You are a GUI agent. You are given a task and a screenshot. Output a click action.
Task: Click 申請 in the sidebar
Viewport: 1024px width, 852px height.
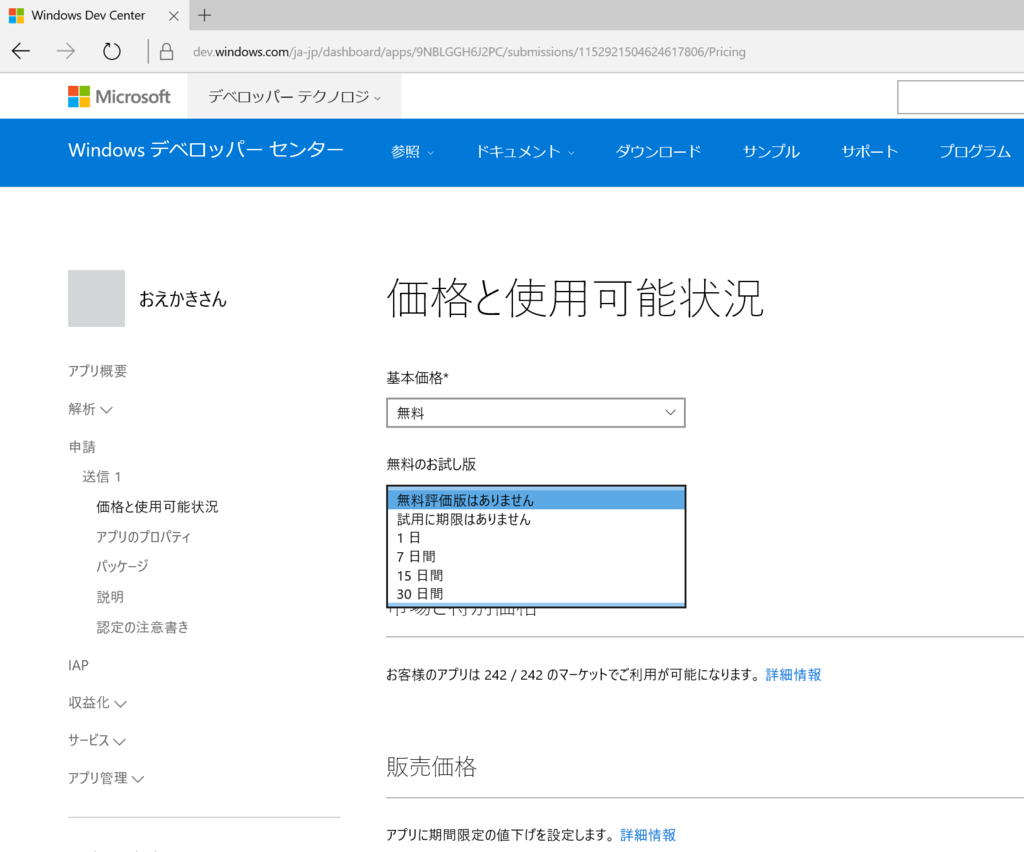point(82,447)
